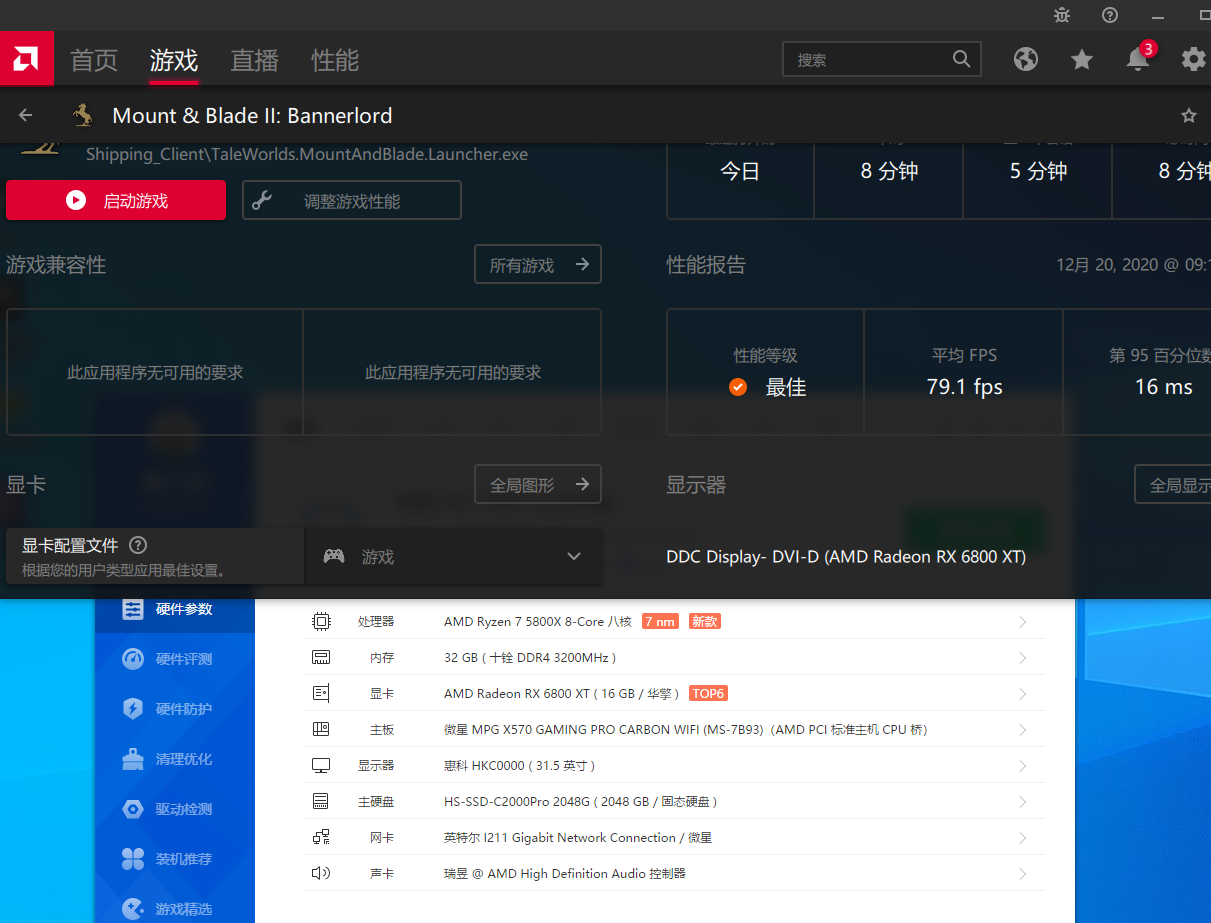Expand the AMD Radeon RX 6800 XT row chevron

(1022, 694)
